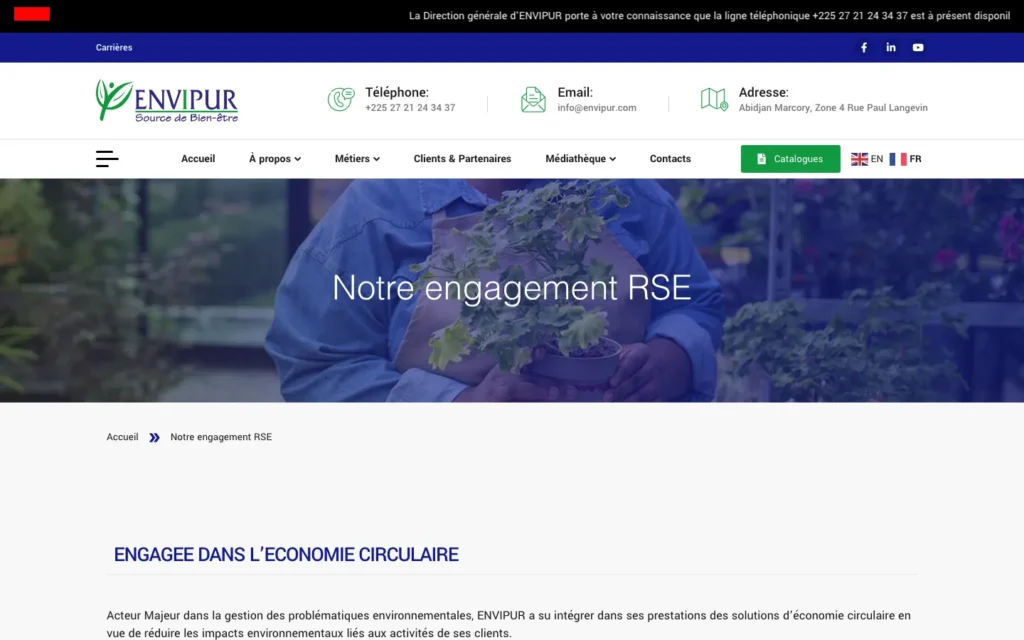The width and height of the screenshot is (1024, 640).
Task: Expand the À propos dropdown menu
Action: tap(275, 159)
